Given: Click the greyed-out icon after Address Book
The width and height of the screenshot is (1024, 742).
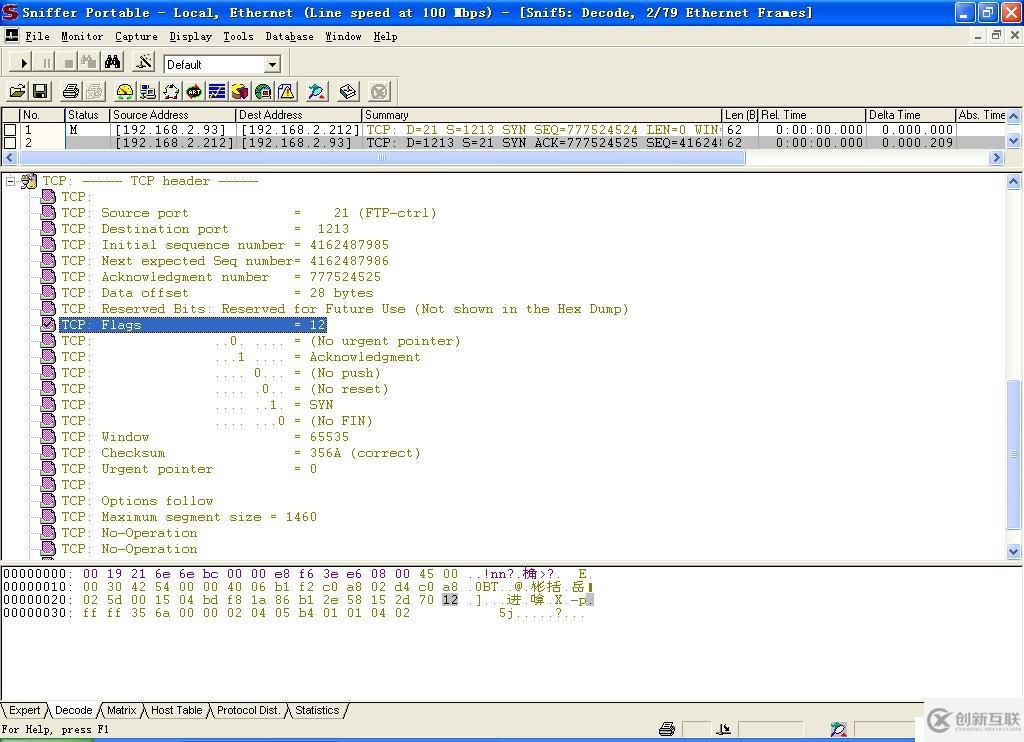Looking at the screenshot, I should (x=379, y=91).
